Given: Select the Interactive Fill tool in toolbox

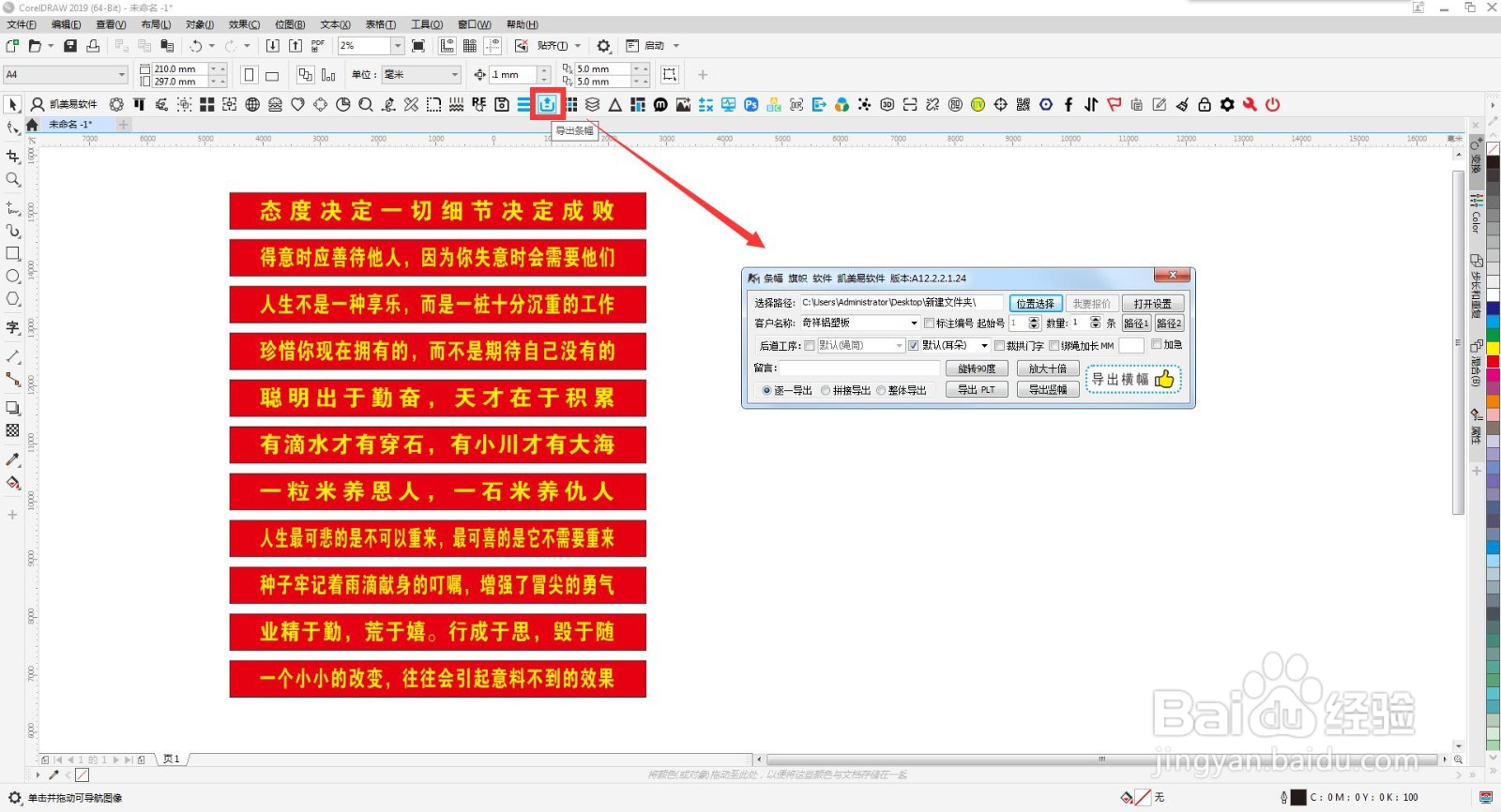Looking at the screenshot, I should [13, 483].
